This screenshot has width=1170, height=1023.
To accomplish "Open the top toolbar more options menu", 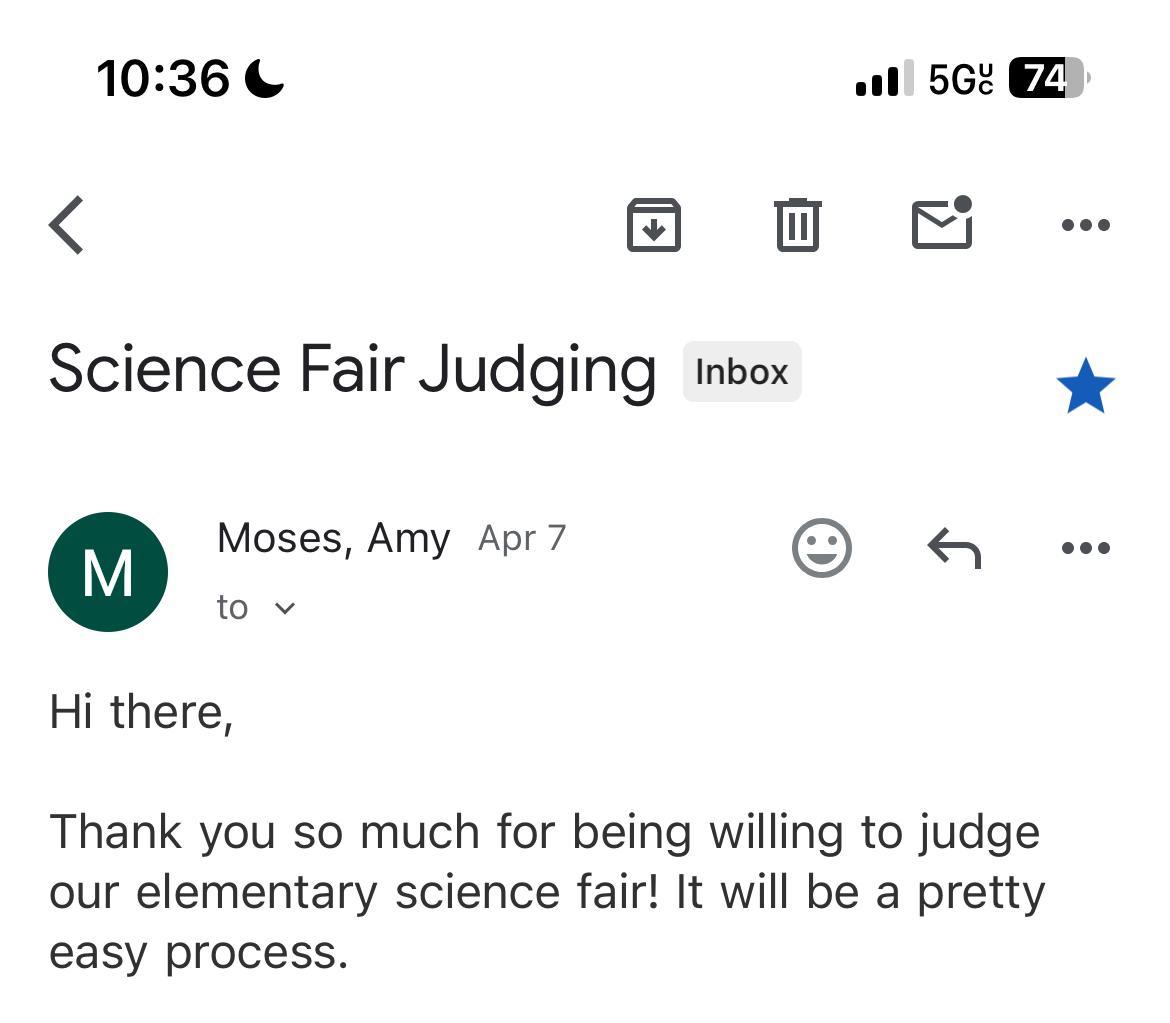I will (1085, 225).
